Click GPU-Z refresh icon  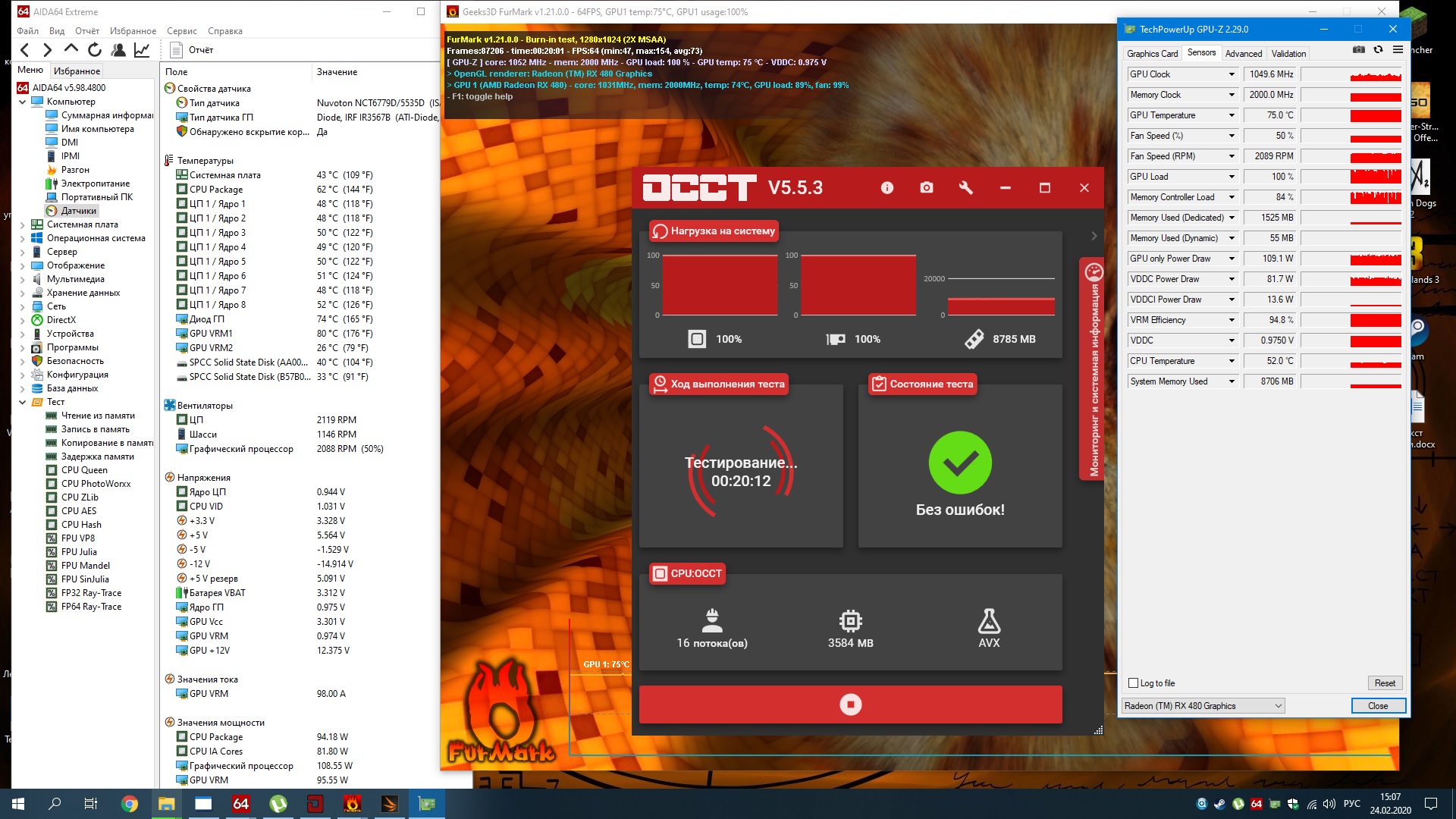click(1378, 50)
